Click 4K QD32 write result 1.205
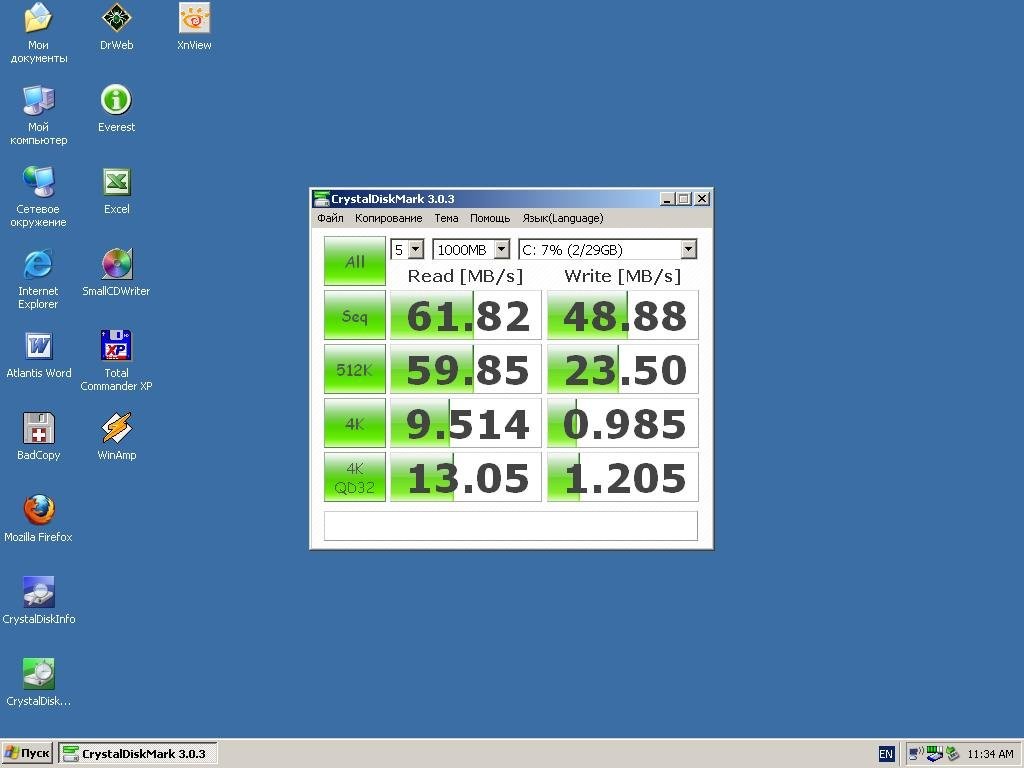 623,477
